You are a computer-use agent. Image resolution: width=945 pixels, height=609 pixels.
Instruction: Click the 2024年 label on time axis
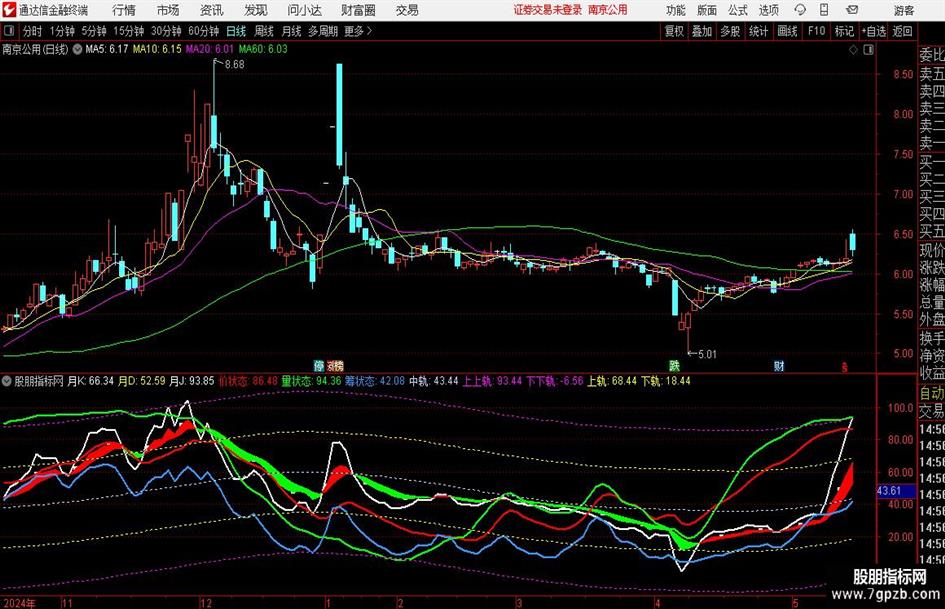pos(19,603)
